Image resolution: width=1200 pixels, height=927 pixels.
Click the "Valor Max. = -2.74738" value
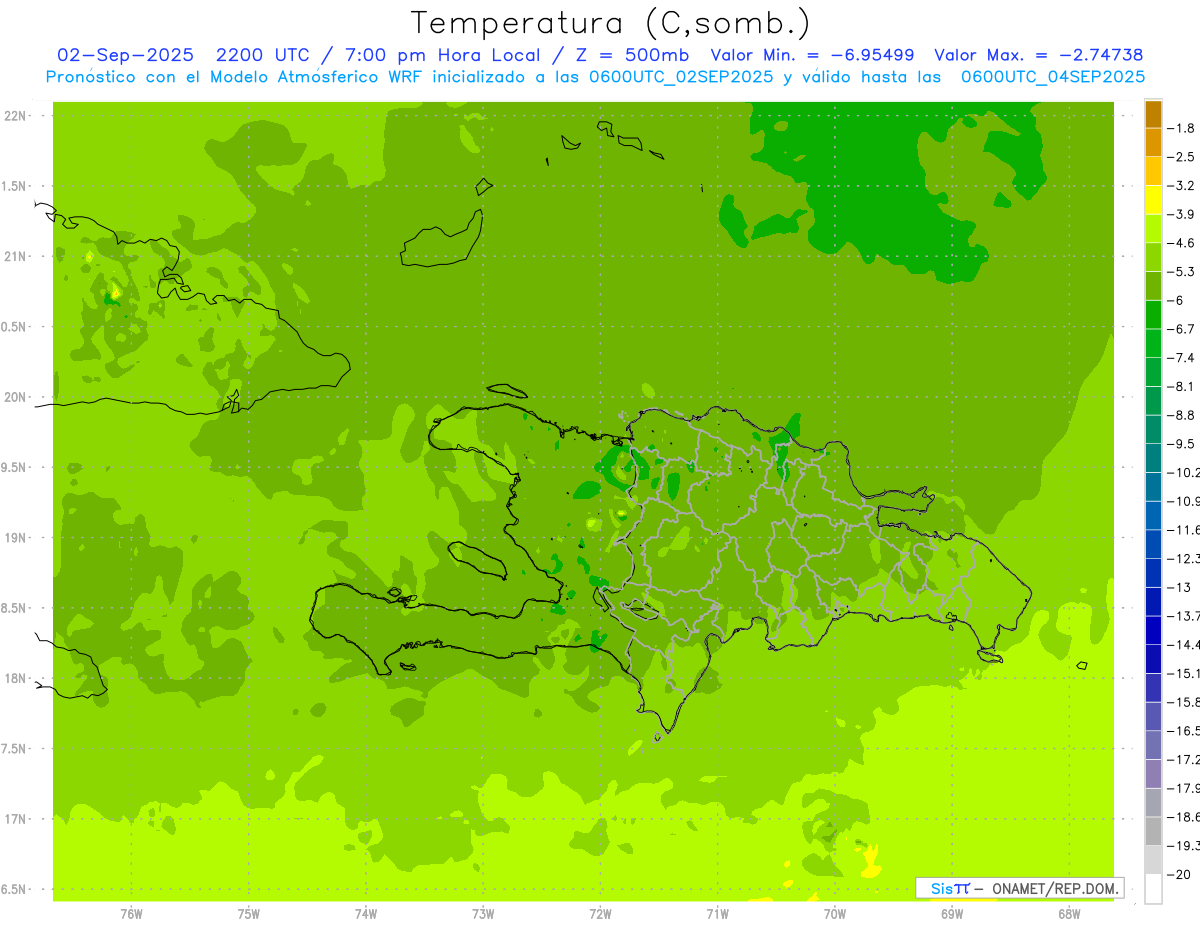point(1039,55)
